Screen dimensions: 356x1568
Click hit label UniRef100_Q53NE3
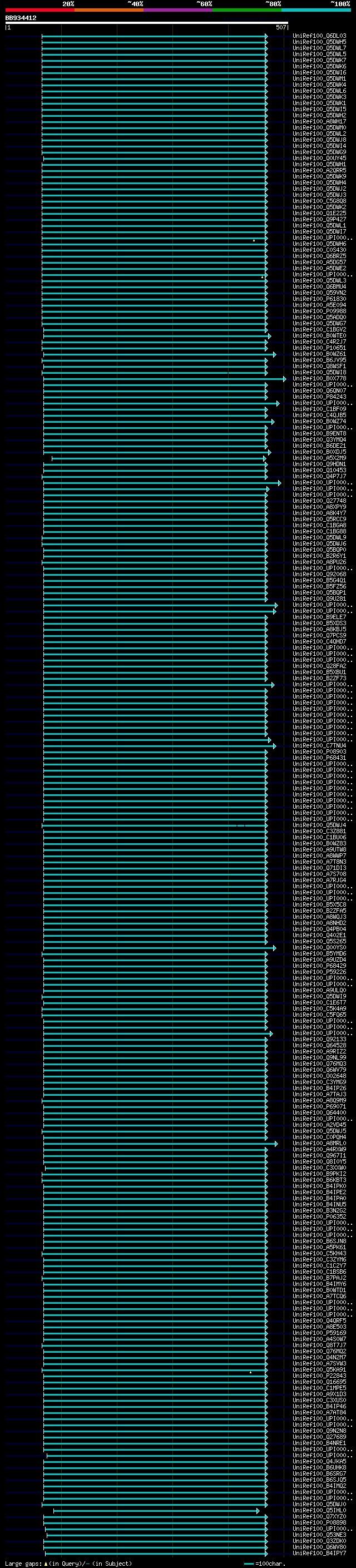click(319, 1535)
